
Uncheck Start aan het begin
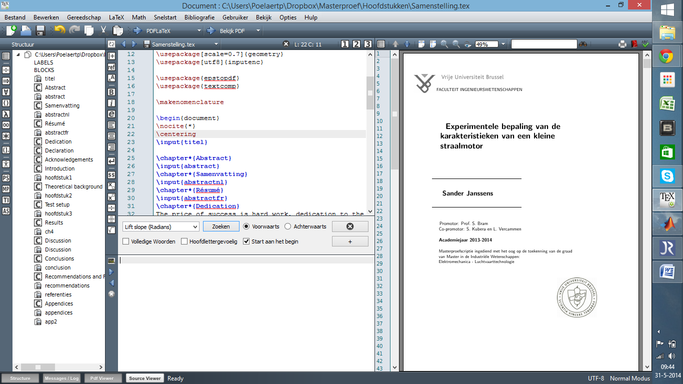(x=246, y=241)
